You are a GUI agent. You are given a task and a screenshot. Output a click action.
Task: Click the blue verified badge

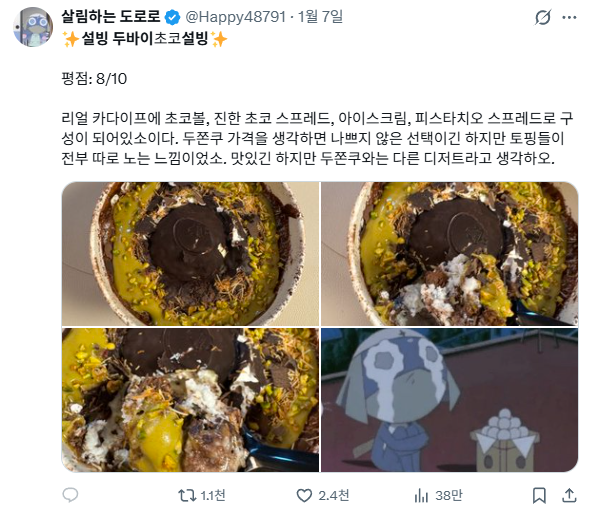point(173,17)
